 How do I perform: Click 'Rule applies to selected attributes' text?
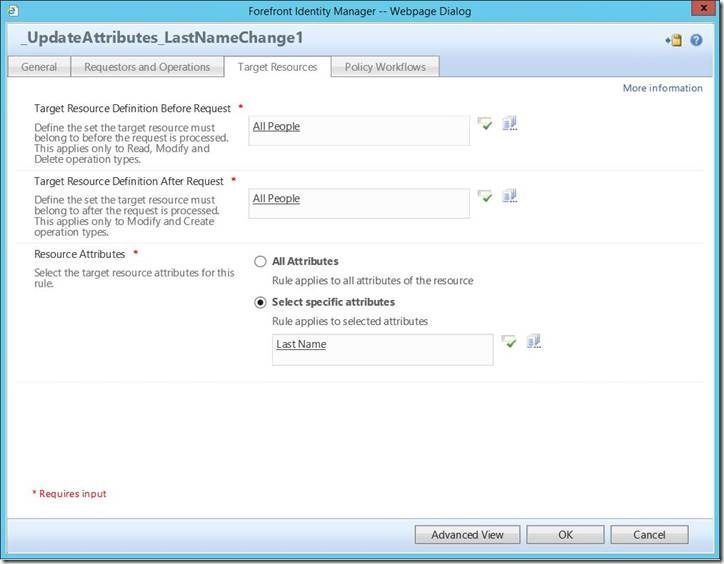(350, 321)
